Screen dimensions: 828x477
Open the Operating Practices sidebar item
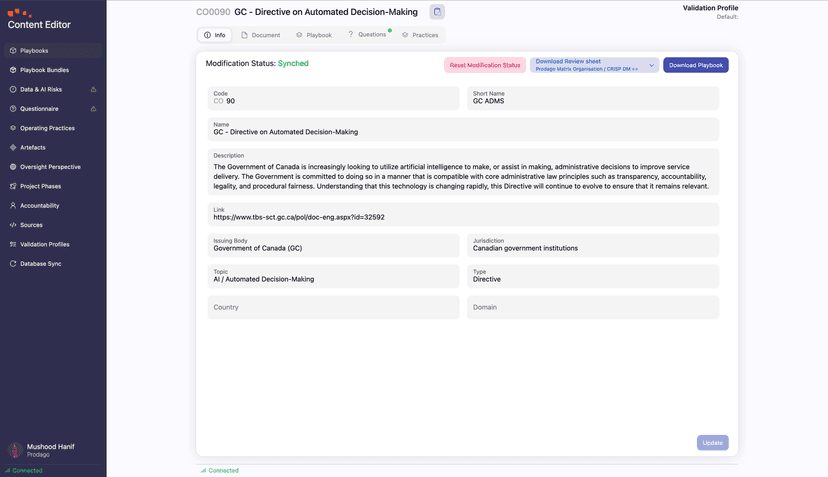(47, 128)
